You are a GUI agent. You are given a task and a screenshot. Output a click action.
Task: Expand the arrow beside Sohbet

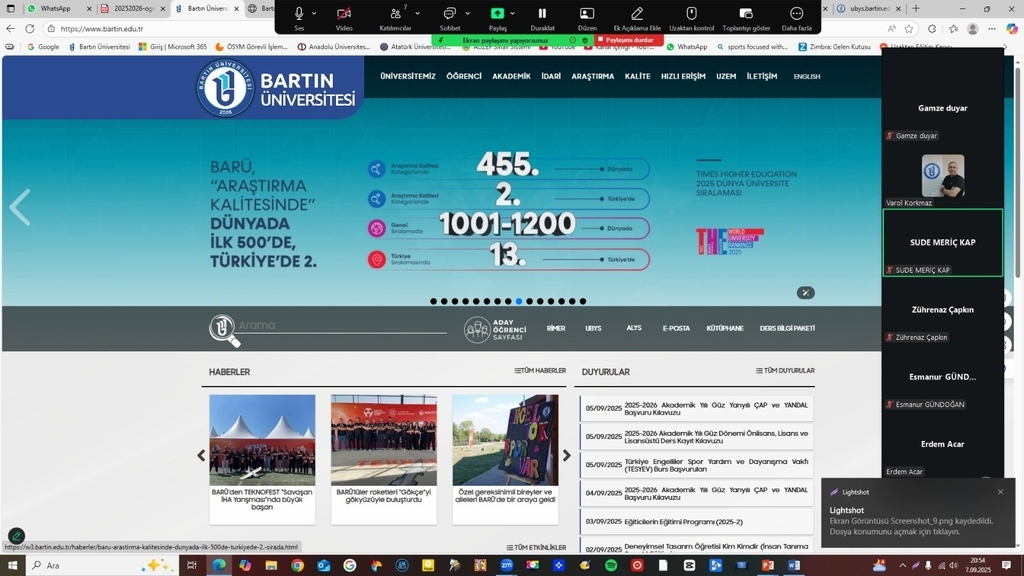click(468, 13)
